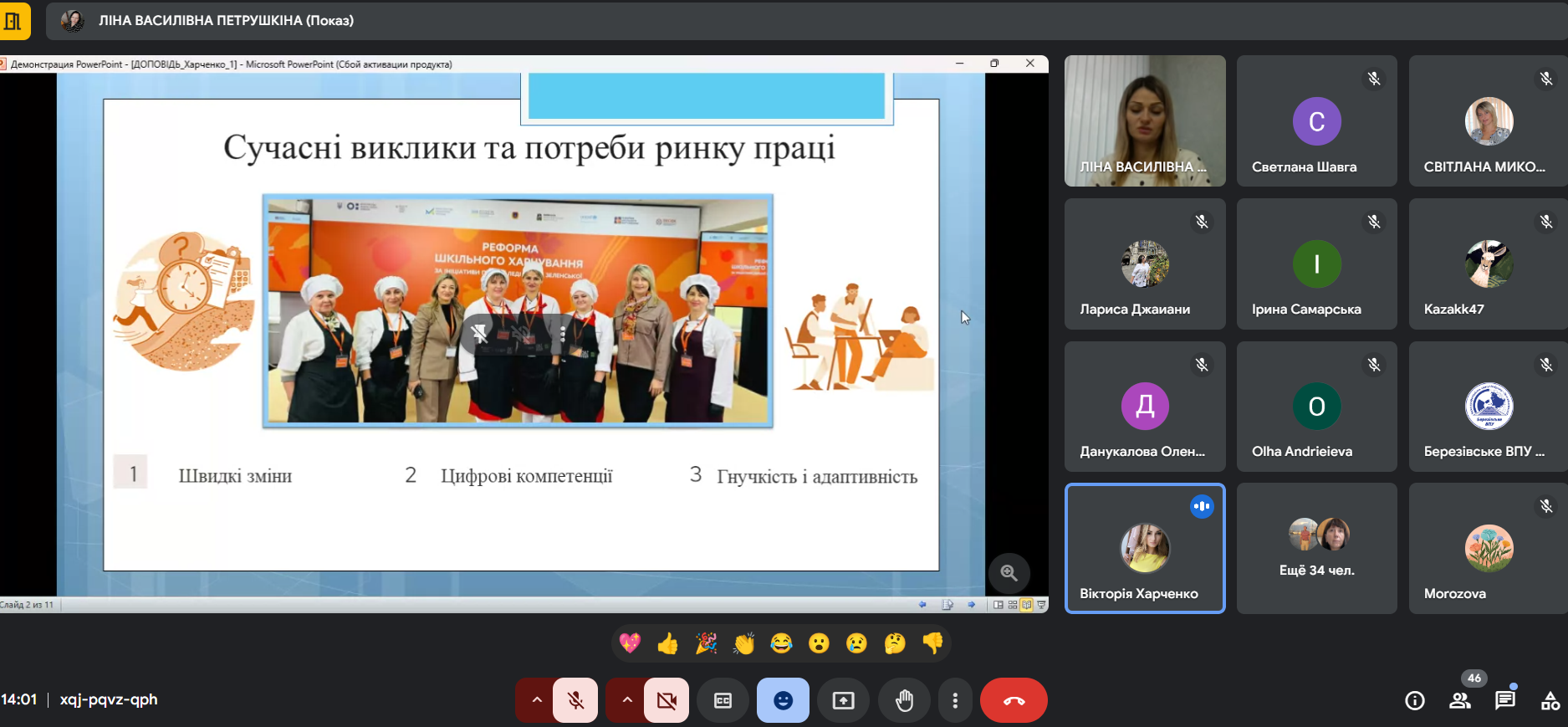Viewport: 1568px width, 727px height.
Task: Open the present screen share button
Action: click(x=843, y=700)
